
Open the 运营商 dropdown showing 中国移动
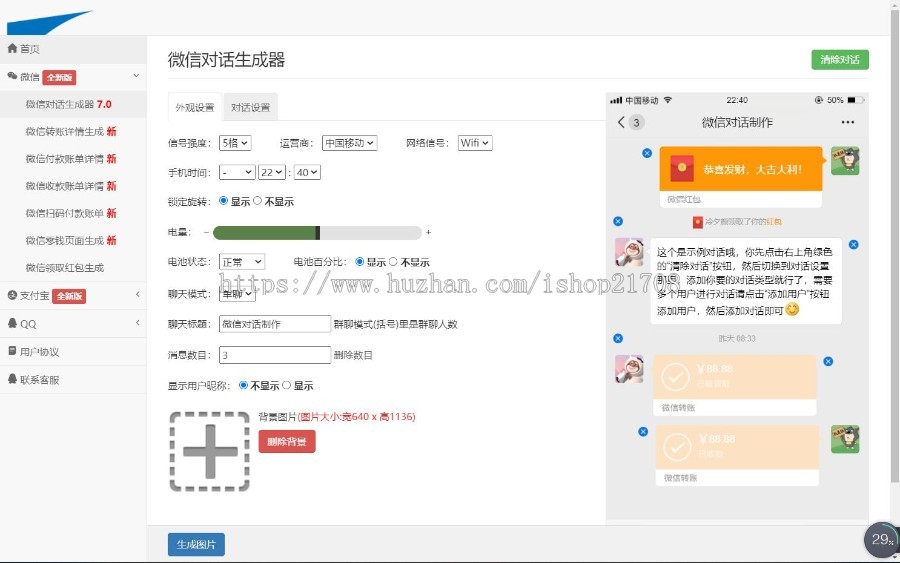click(x=350, y=143)
